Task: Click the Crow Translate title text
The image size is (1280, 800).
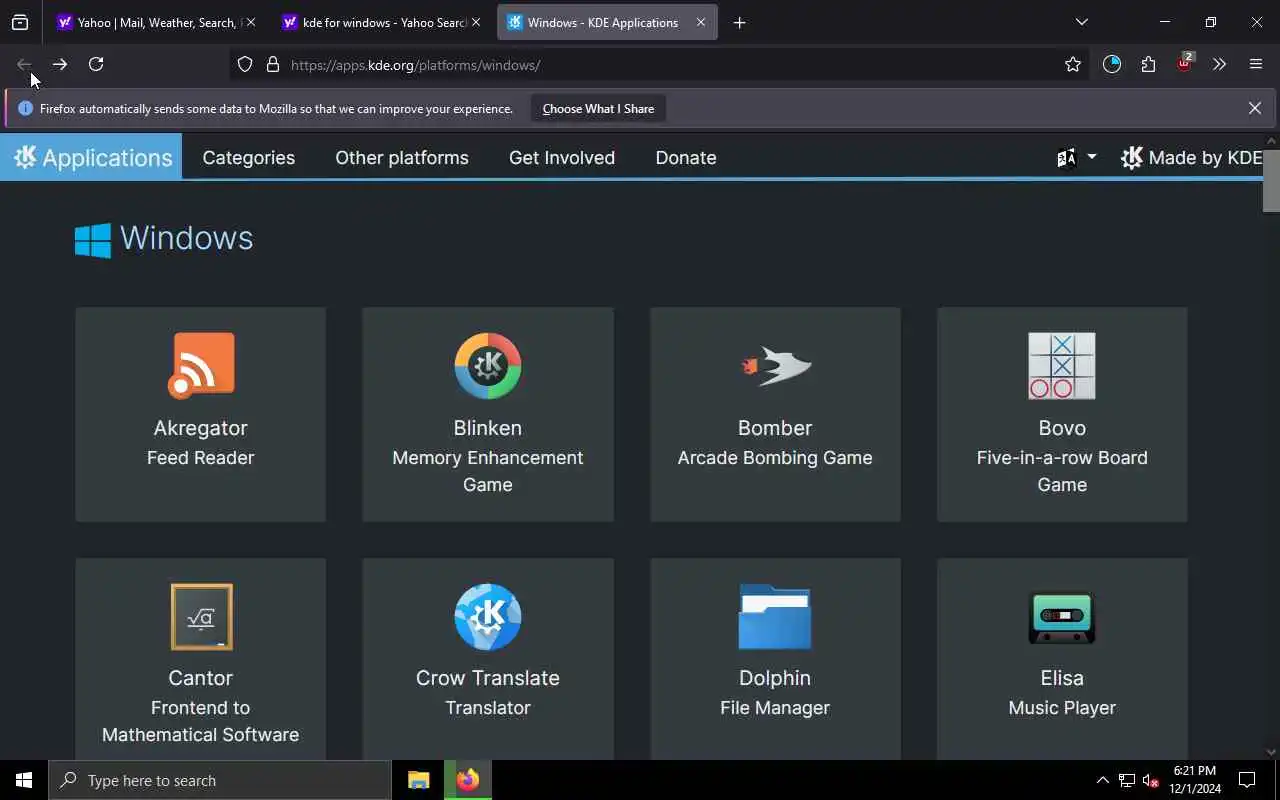Action: [x=488, y=678]
